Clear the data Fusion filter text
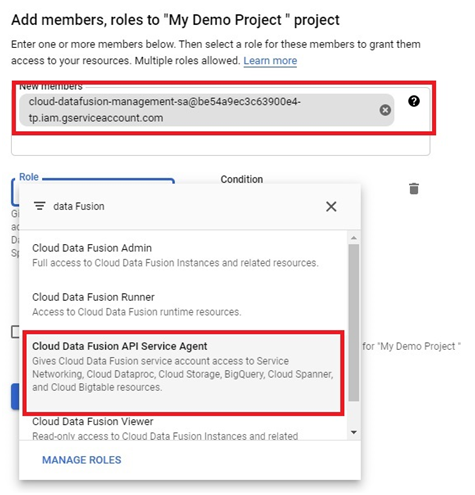 coord(331,206)
